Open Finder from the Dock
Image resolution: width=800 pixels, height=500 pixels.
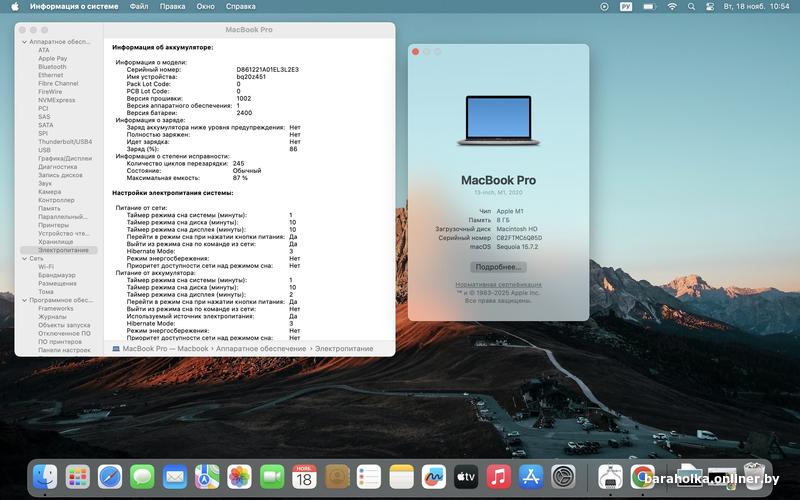point(45,477)
